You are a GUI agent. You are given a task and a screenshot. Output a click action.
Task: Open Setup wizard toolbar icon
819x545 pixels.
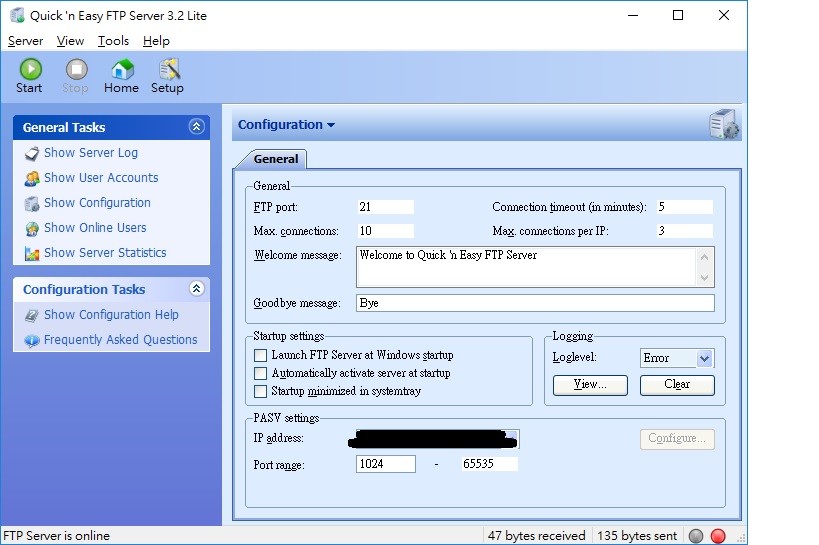point(169,69)
